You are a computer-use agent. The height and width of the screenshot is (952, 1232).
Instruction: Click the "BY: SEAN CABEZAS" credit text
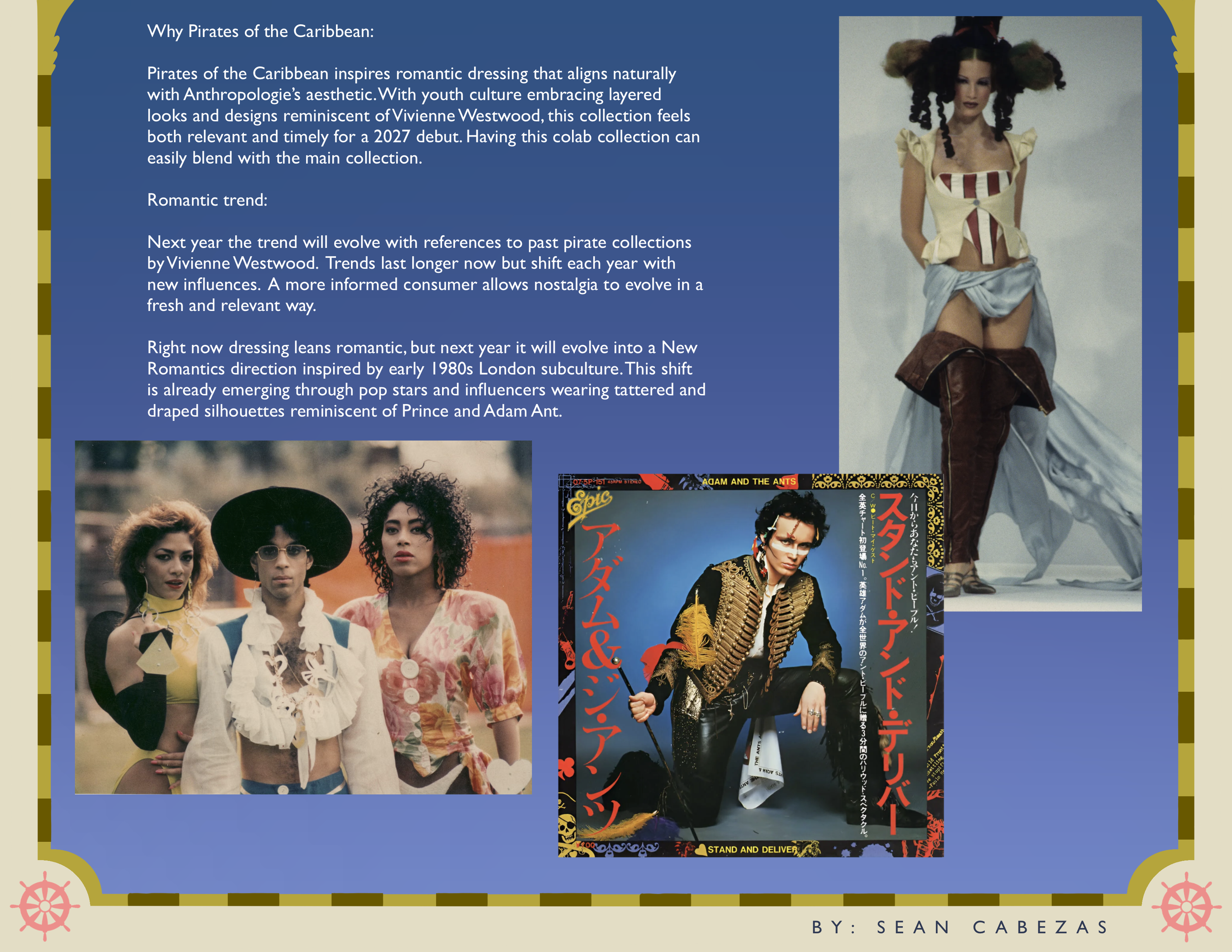point(960,927)
